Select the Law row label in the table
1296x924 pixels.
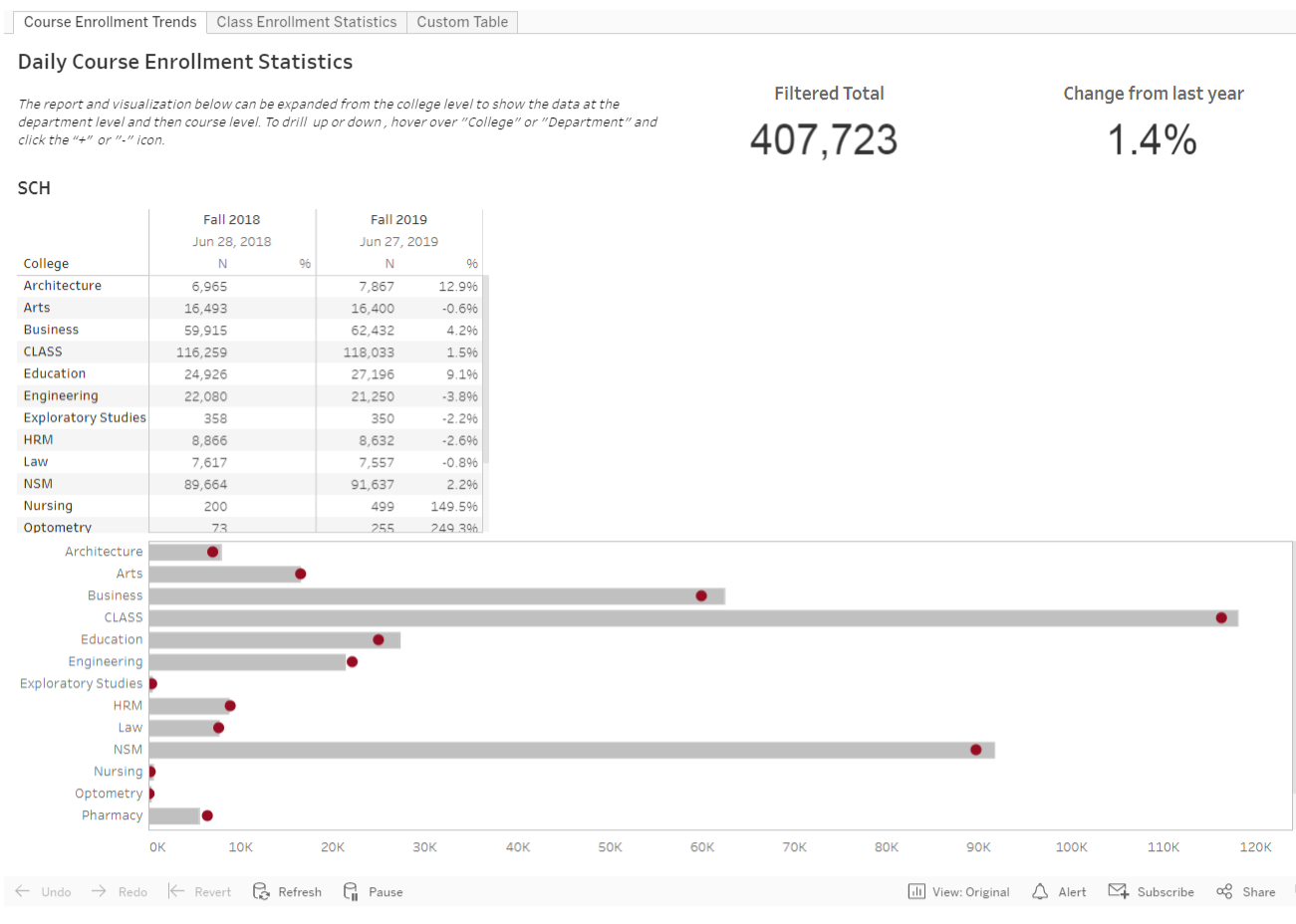[x=36, y=462]
